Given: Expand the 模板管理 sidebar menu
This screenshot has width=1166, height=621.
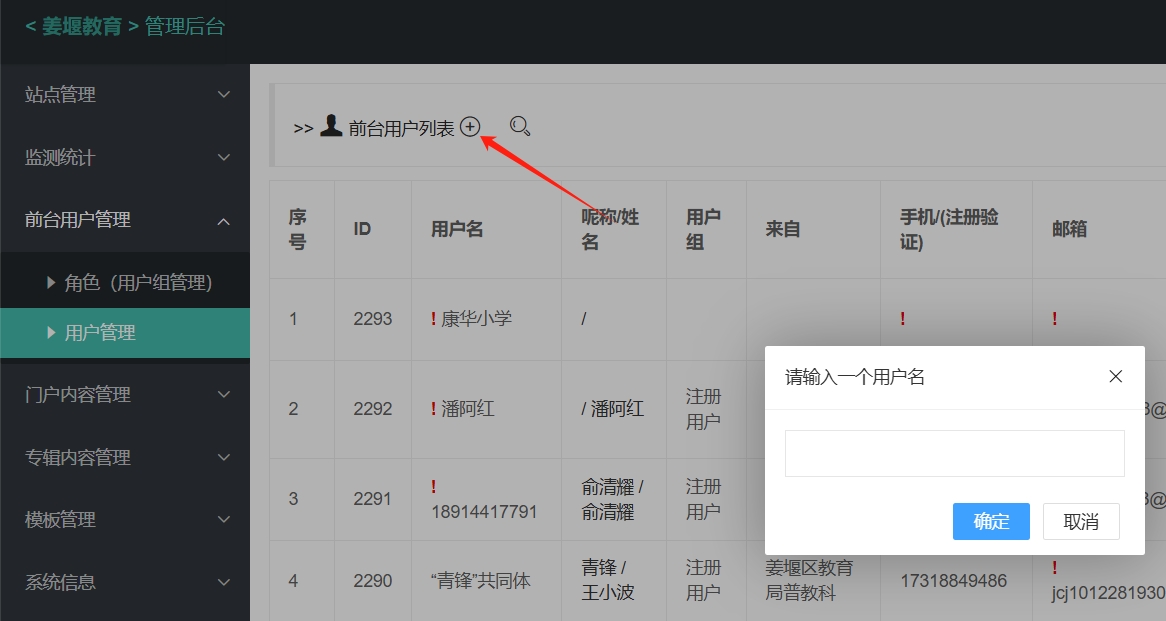Looking at the screenshot, I should [x=125, y=519].
